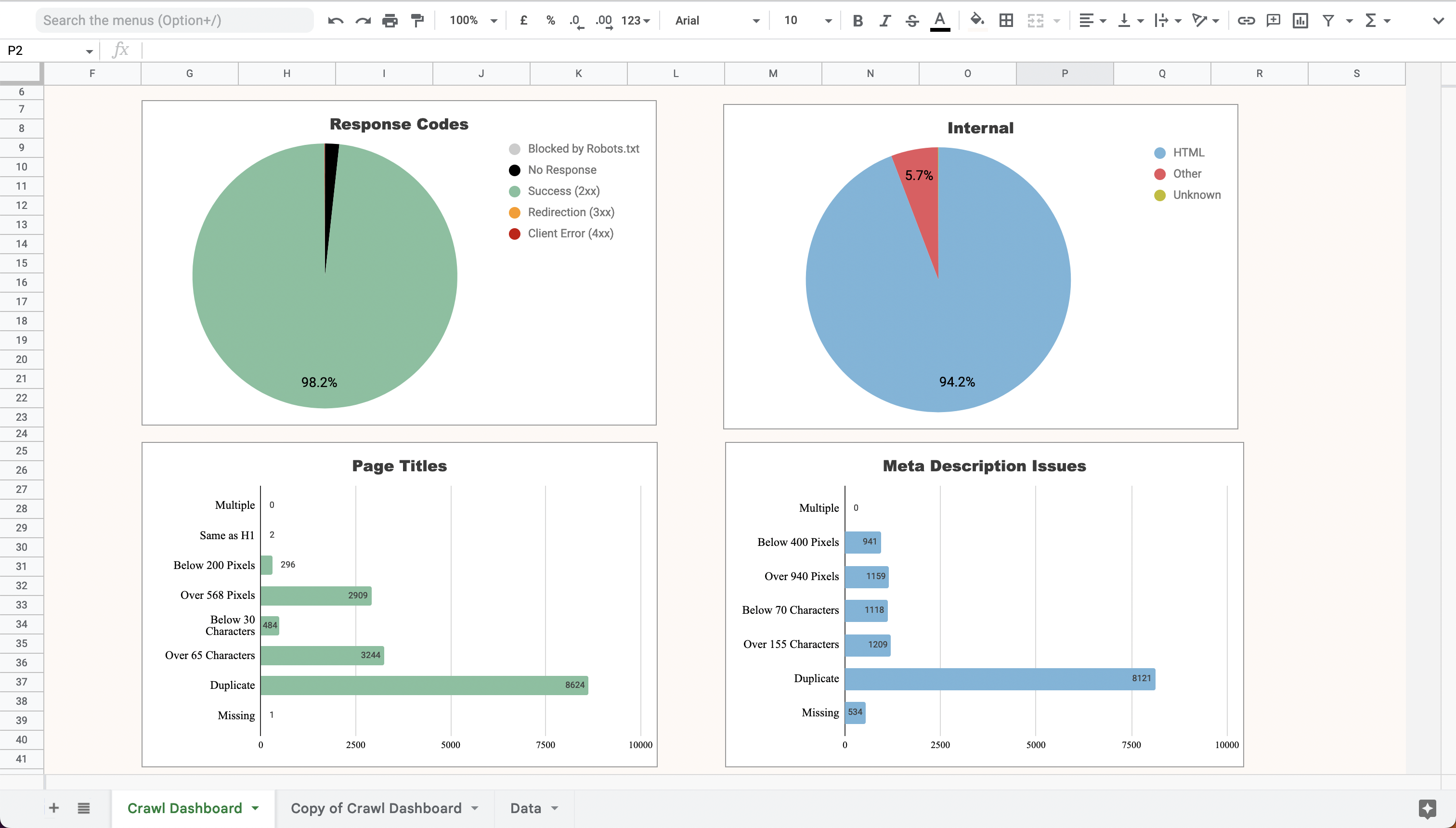Insert a link

click(1246, 21)
